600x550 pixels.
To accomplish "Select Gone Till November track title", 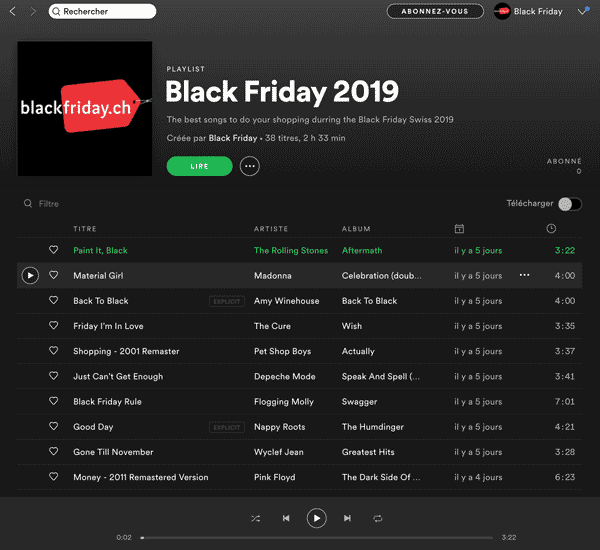I will pos(113,452).
